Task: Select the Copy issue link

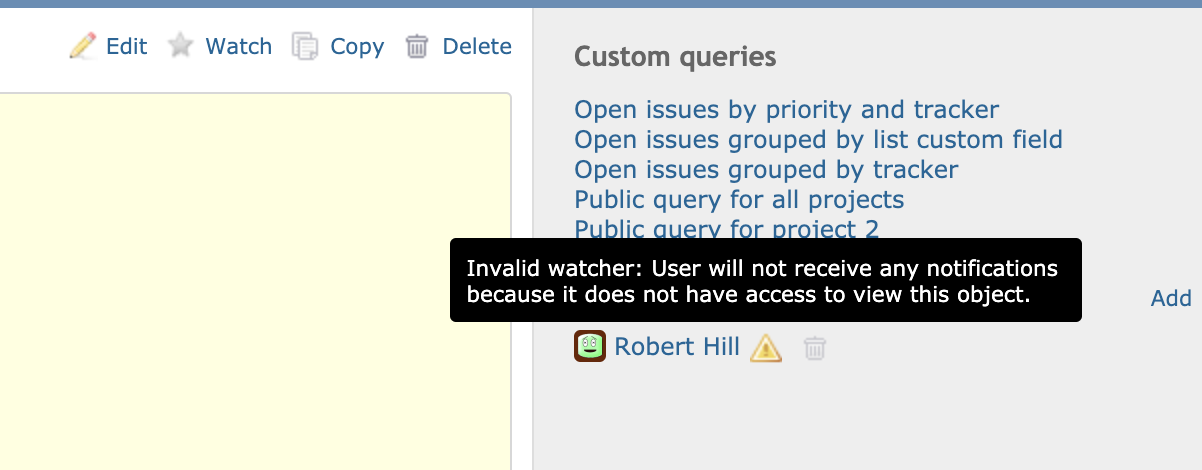Action: point(357,46)
